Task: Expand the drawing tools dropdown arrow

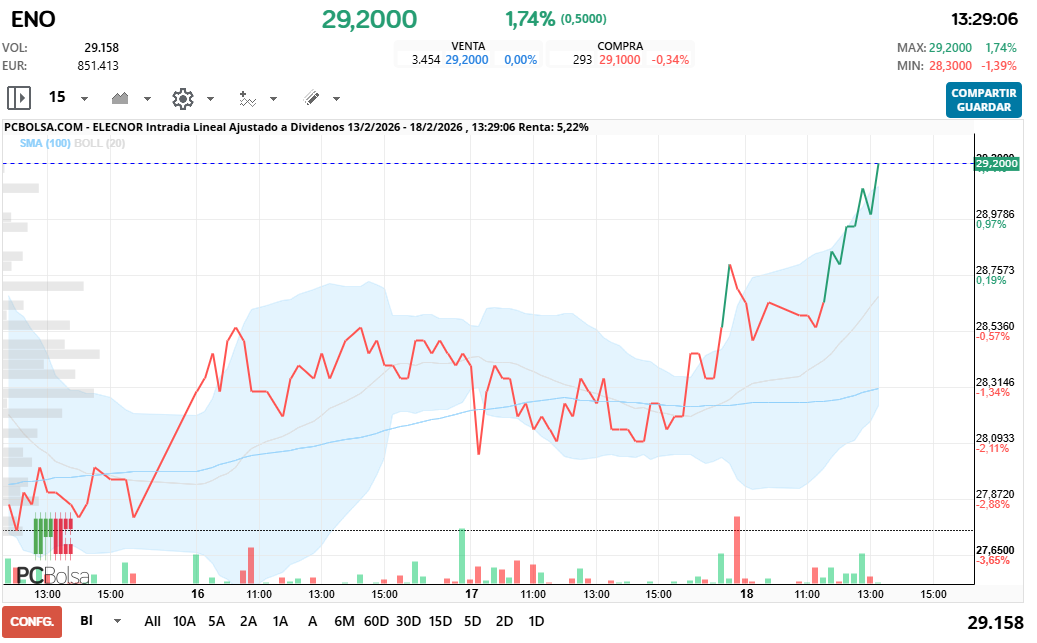Action: point(336,99)
